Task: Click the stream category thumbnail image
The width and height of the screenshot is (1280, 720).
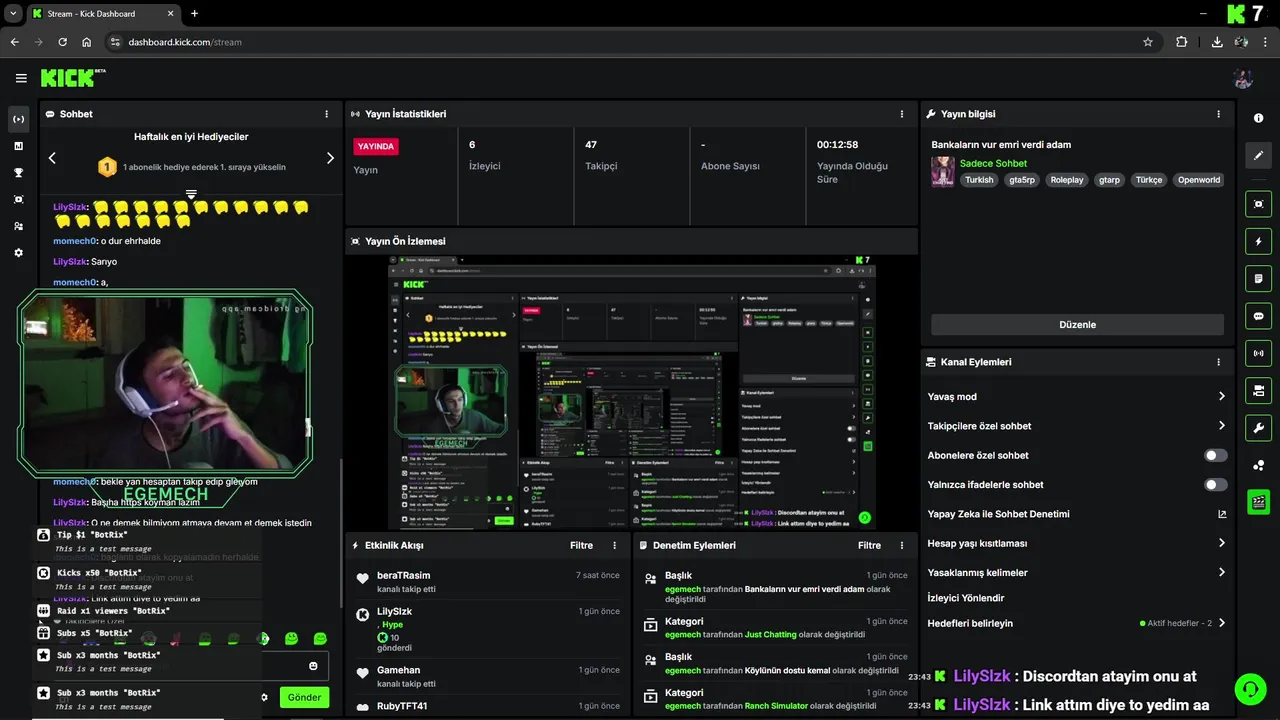Action: coord(942,172)
